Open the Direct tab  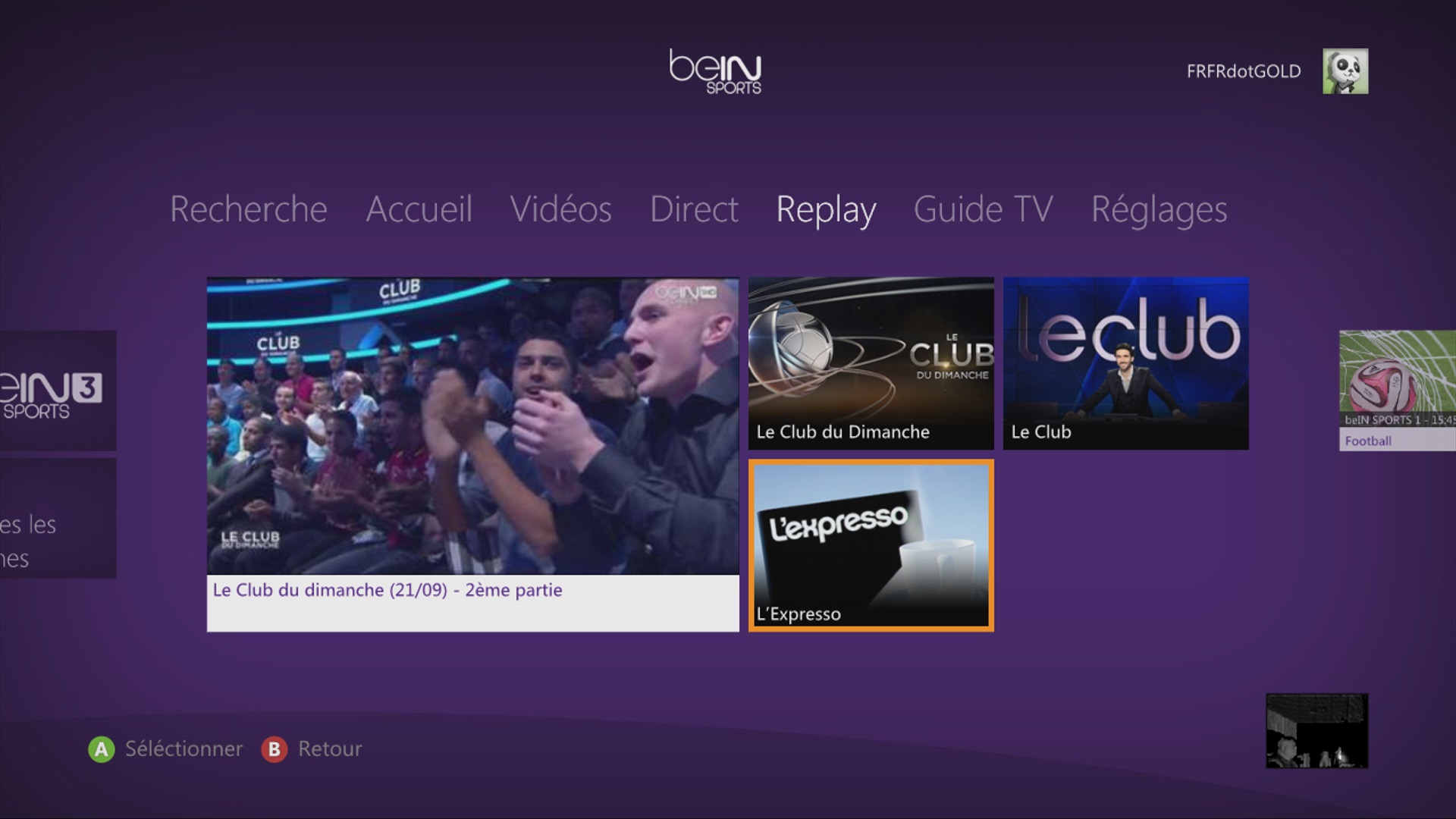694,209
